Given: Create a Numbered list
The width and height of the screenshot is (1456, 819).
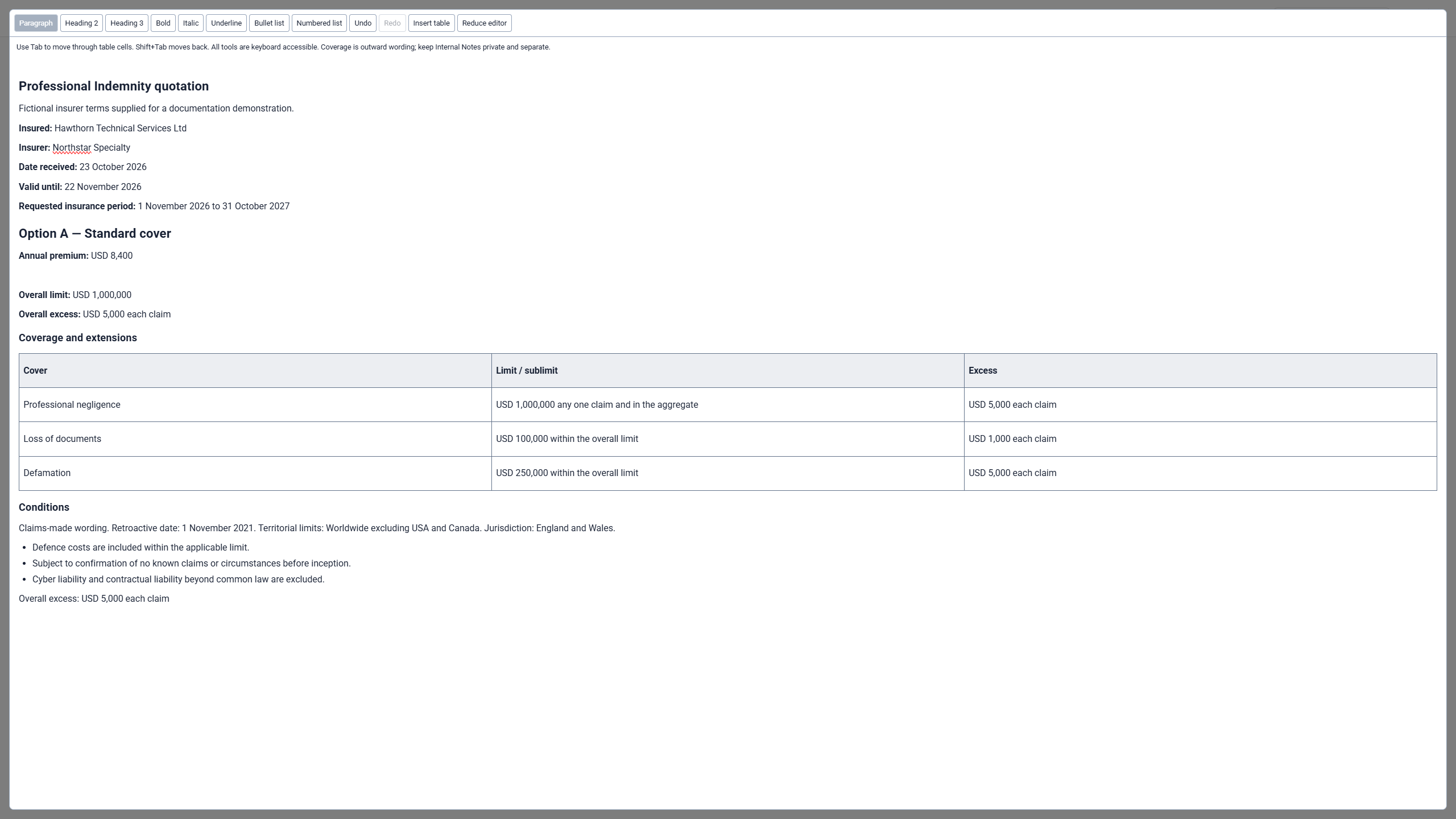Looking at the screenshot, I should (x=319, y=23).
